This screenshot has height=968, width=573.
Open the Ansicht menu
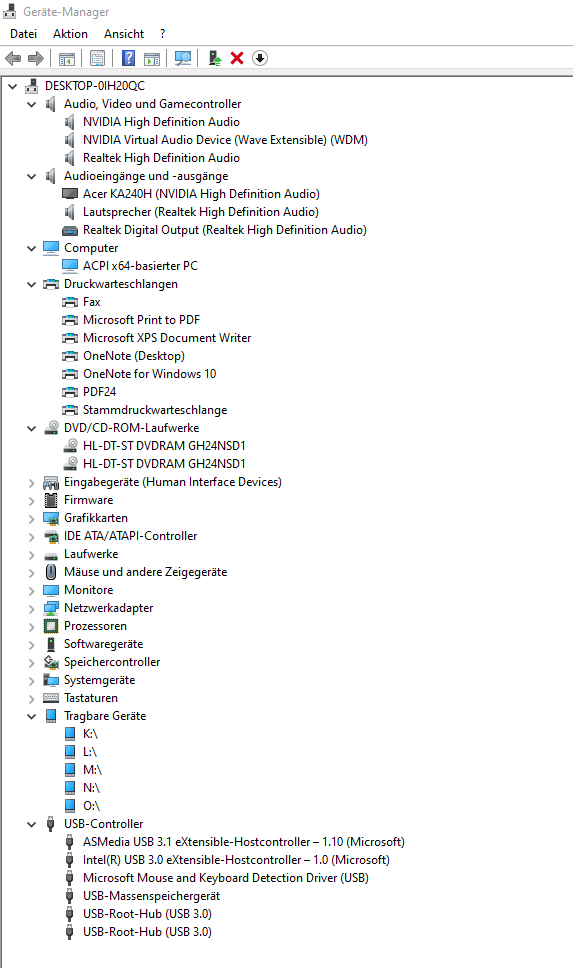(124, 34)
